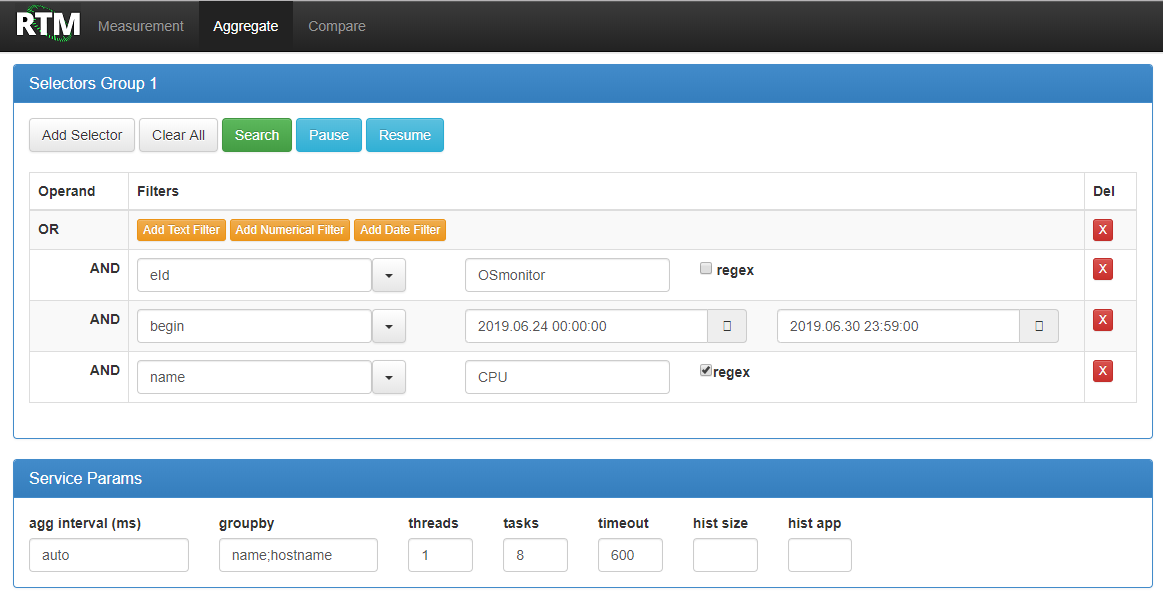1163x596 pixels.
Task: Open the Compare tab
Action: tap(337, 26)
